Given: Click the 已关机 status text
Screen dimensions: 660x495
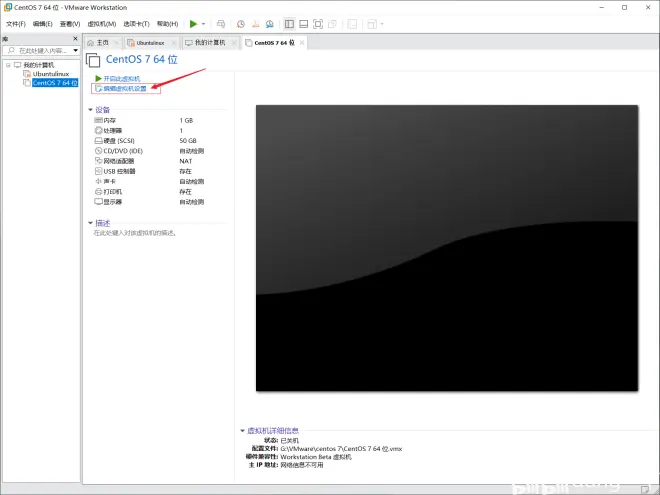Looking at the screenshot, I should 290,441.
